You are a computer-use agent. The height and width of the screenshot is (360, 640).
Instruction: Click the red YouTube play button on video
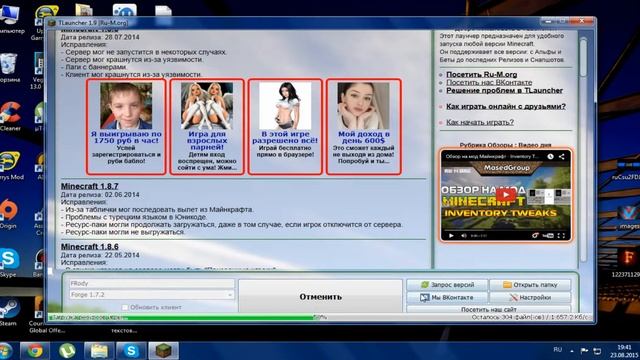(506, 195)
